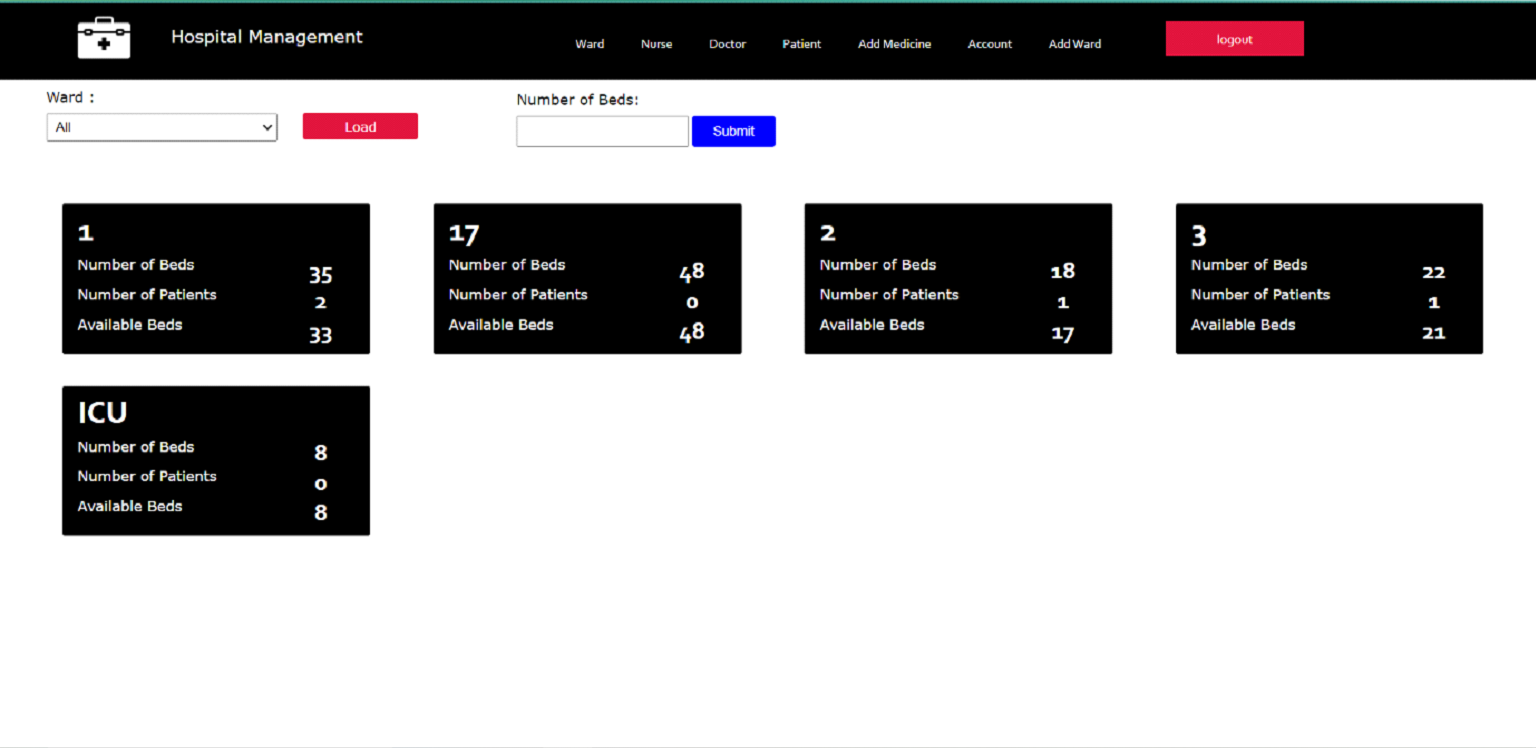Expand the ward filter combo box showing All

point(161,127)
